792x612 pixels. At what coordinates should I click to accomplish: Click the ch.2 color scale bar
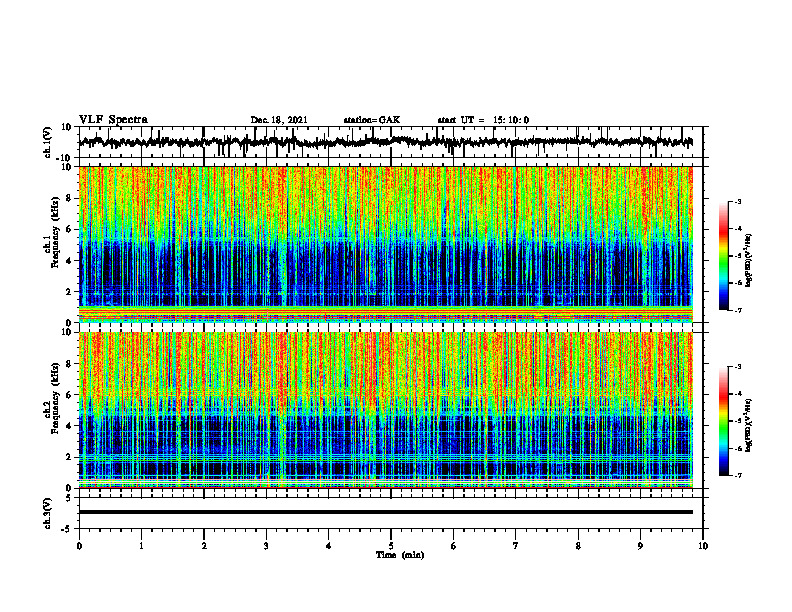(x=724, y=421)
